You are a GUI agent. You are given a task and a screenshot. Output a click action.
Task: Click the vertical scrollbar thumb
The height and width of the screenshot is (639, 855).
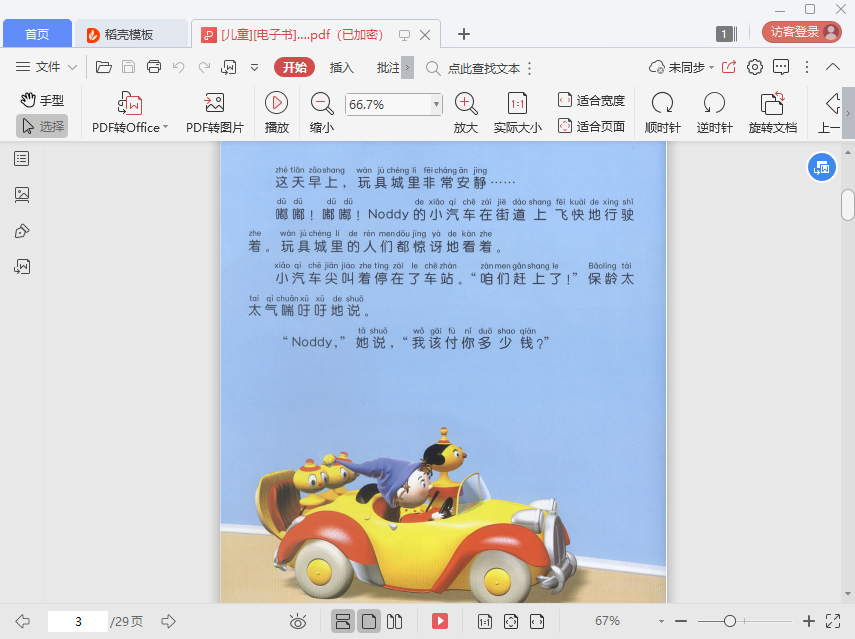coord(847,205)
